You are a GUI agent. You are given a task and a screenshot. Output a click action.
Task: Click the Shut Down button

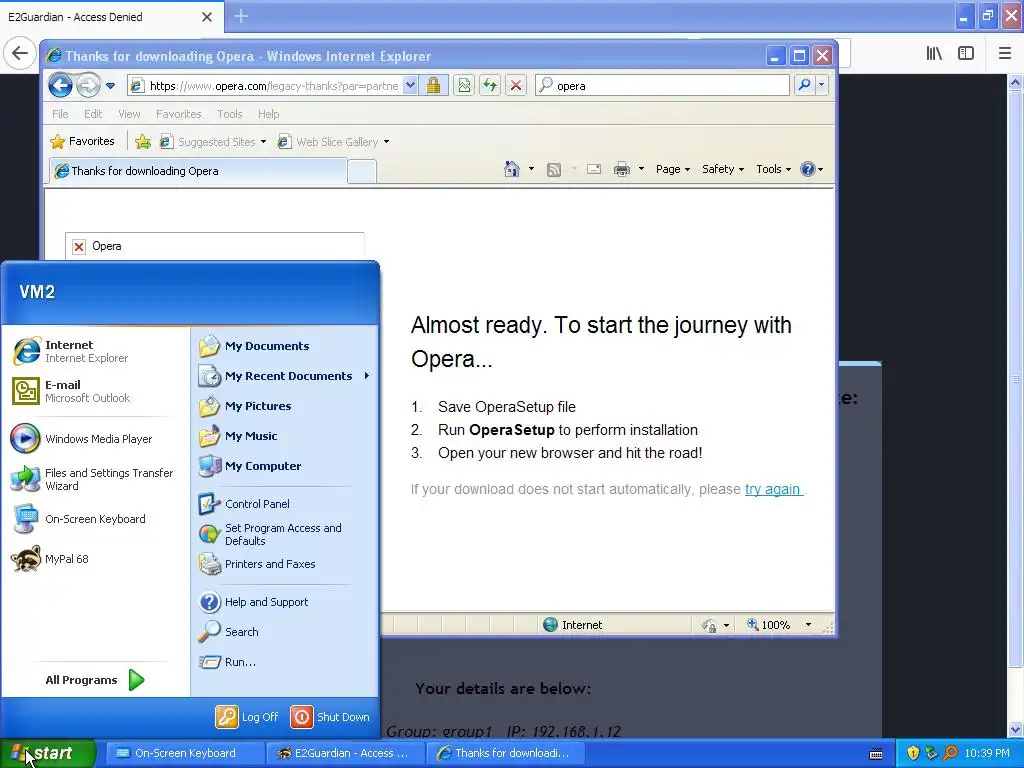coord(330,717)
